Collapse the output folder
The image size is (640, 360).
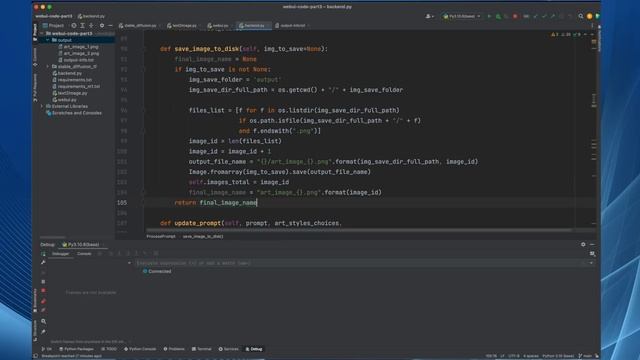coord(48,40)
